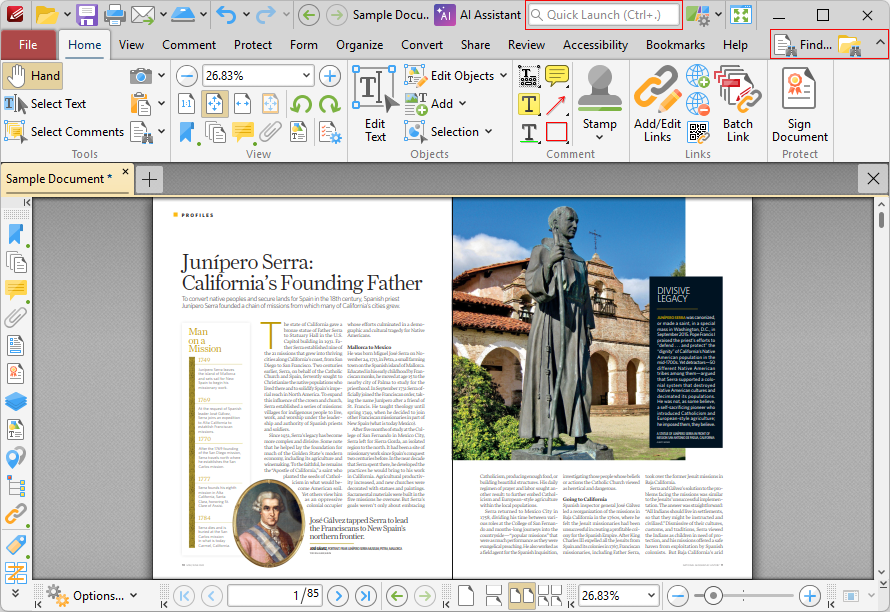Click the Save floppy disk icon
890x612 pixels.
pos(87,15)
